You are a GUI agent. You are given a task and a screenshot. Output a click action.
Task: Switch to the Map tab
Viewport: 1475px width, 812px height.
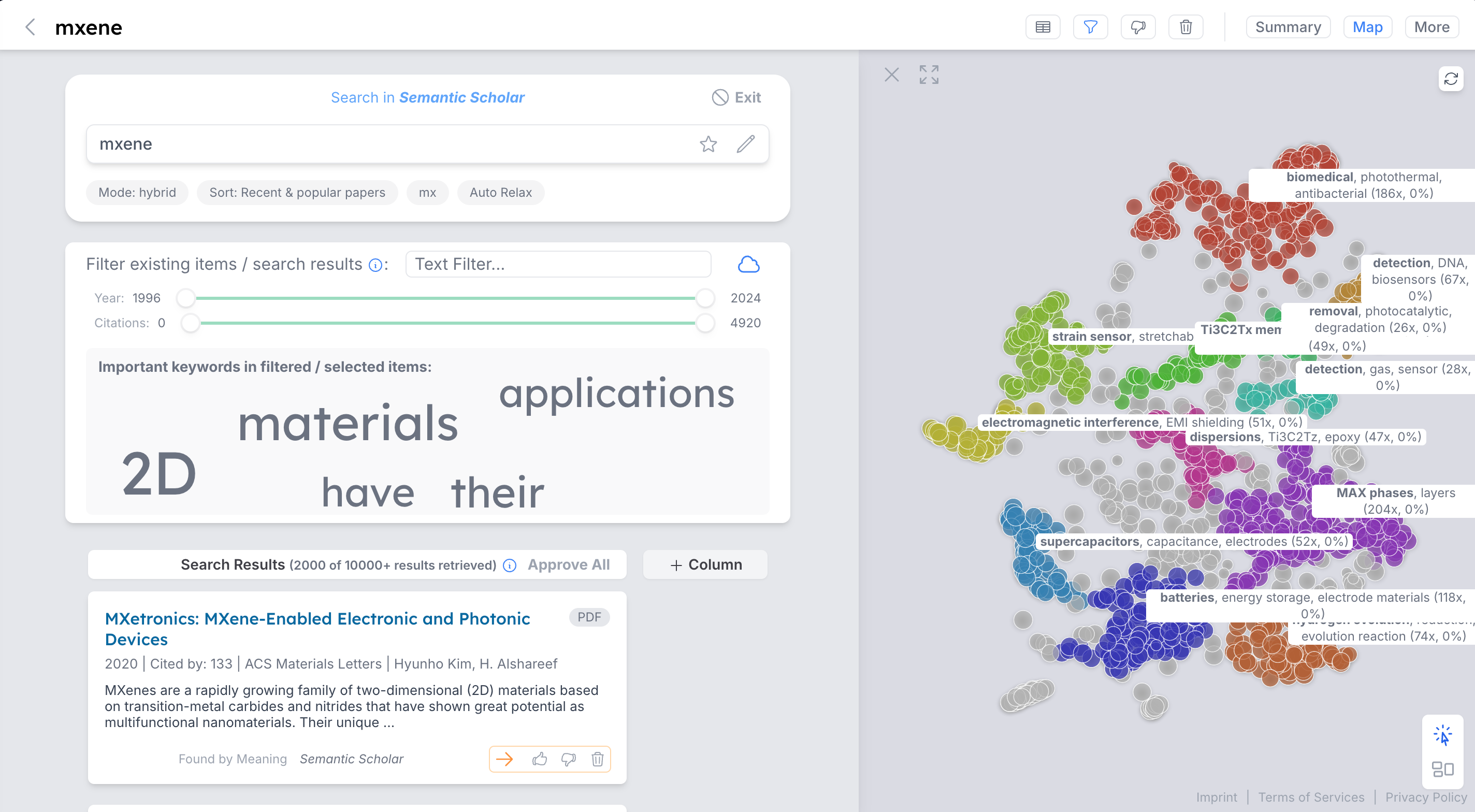[x=1367, y=27]
